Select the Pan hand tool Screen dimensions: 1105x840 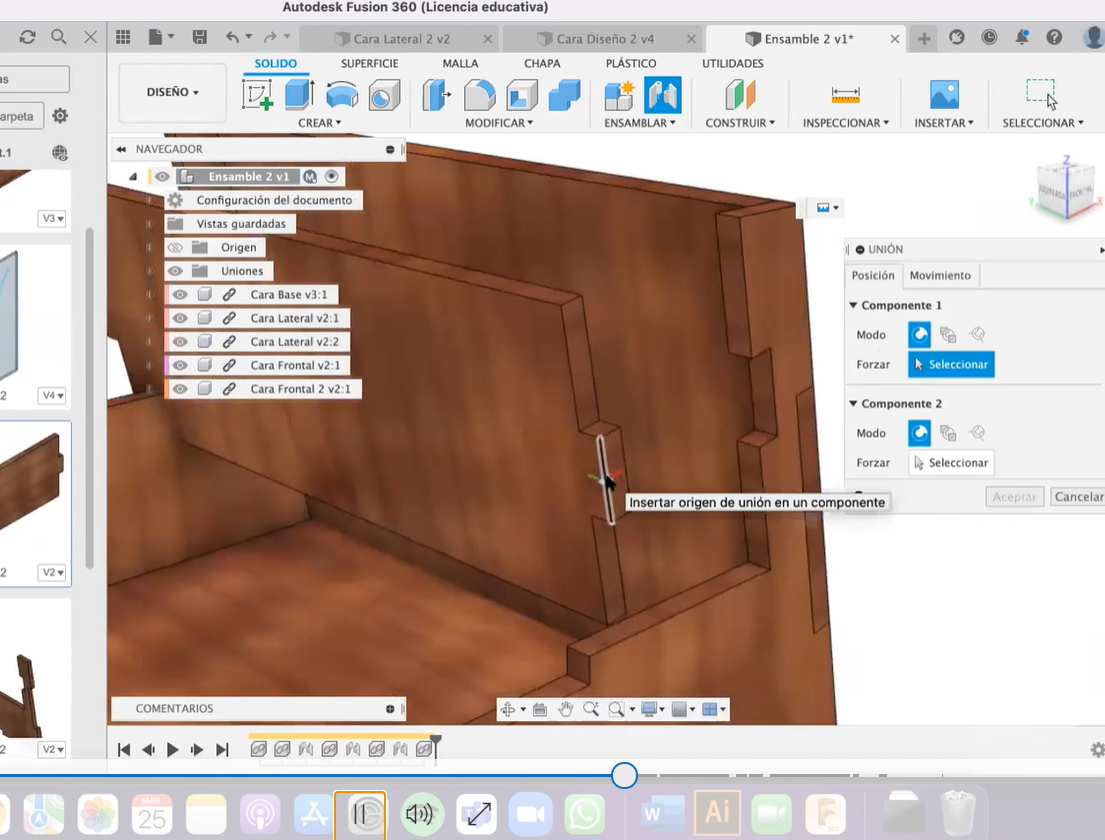point(566,709)
